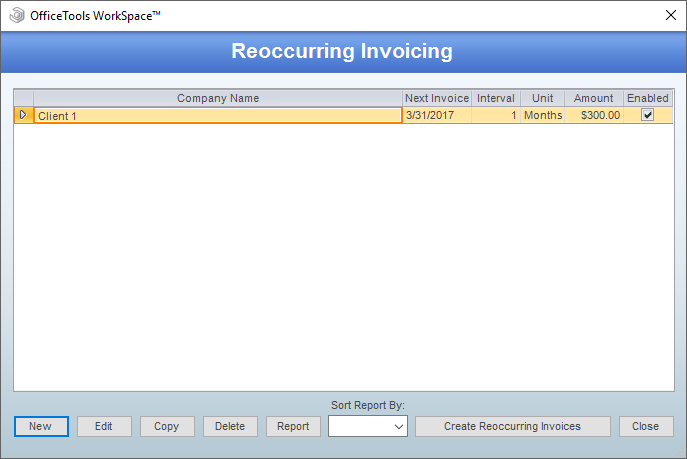
Task: Click the Amount column header
Action: click(594, 98)
